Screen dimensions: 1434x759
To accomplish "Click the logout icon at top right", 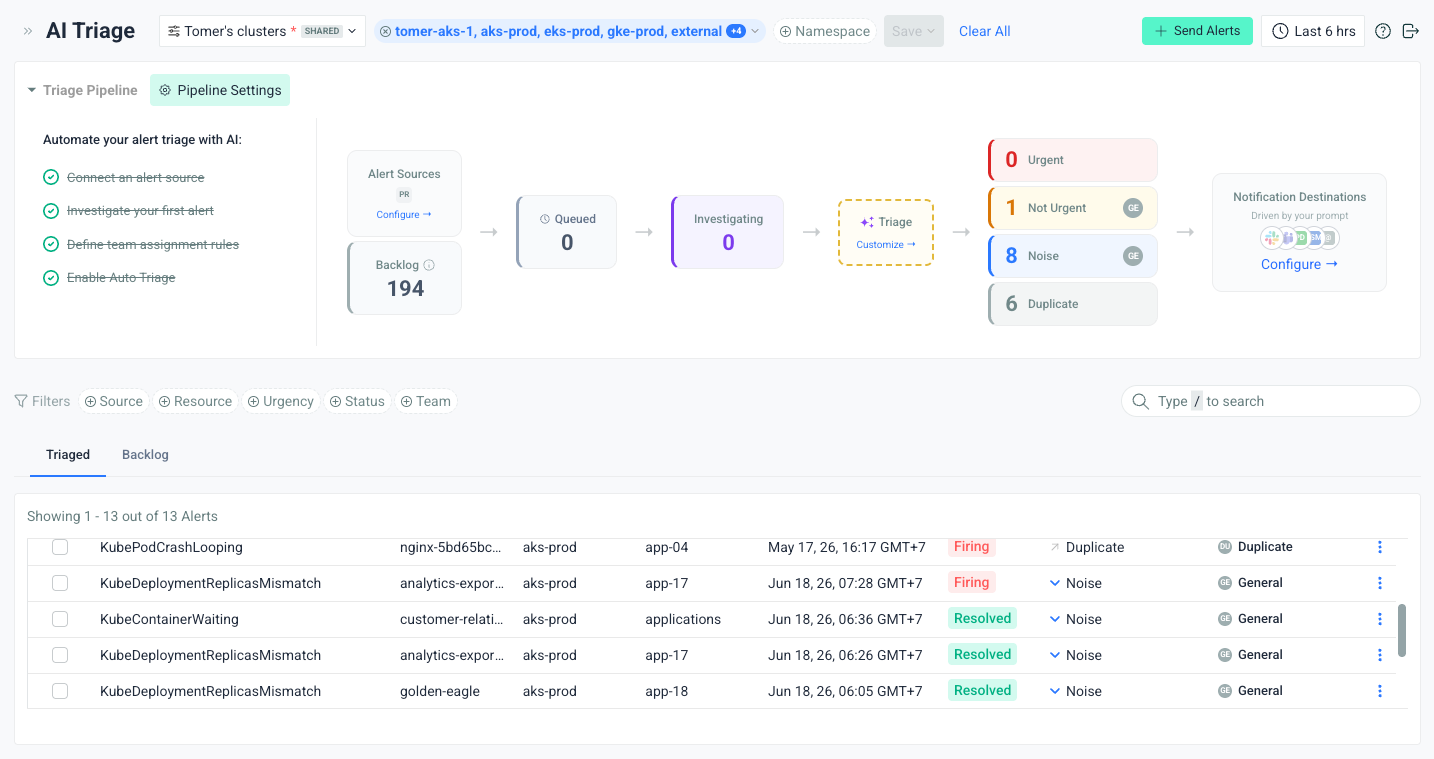I will tap(1411, 31).
